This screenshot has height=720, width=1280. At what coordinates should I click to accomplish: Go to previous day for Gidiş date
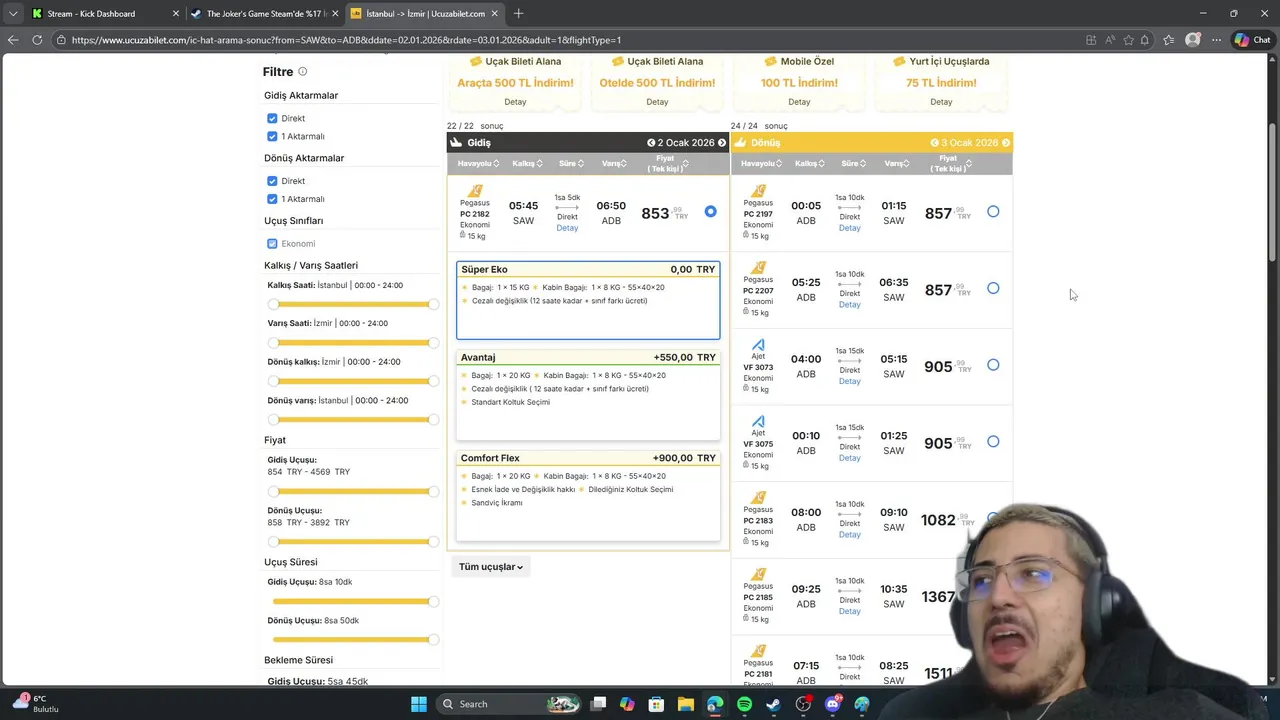point(651,143)
